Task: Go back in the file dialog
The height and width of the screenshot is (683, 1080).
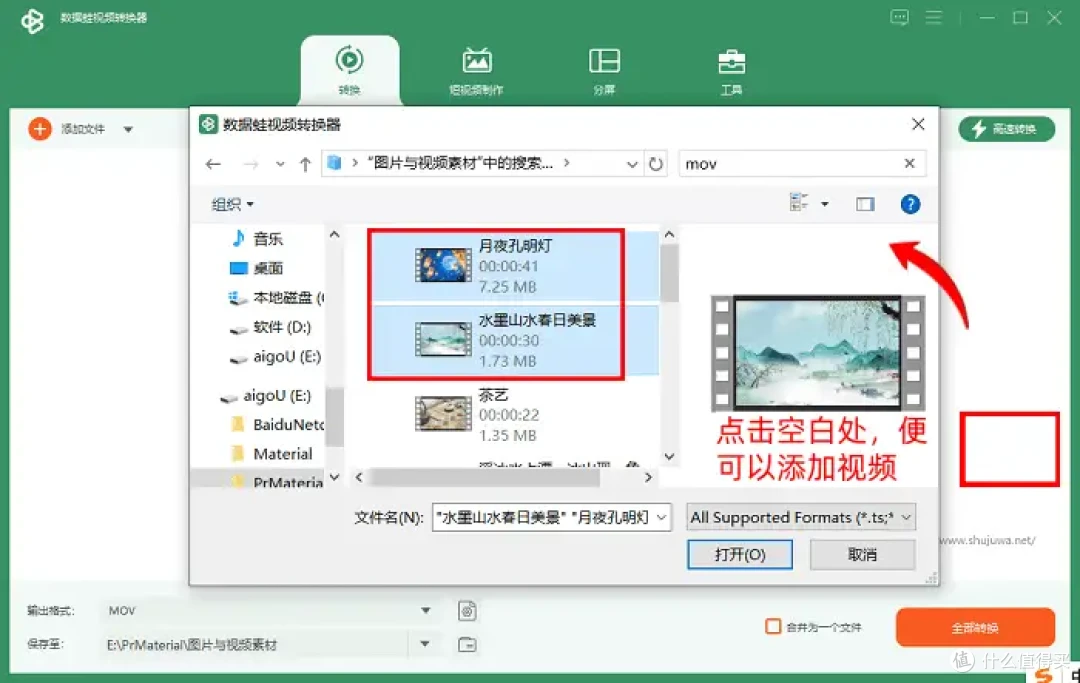Action: [214, 164]
